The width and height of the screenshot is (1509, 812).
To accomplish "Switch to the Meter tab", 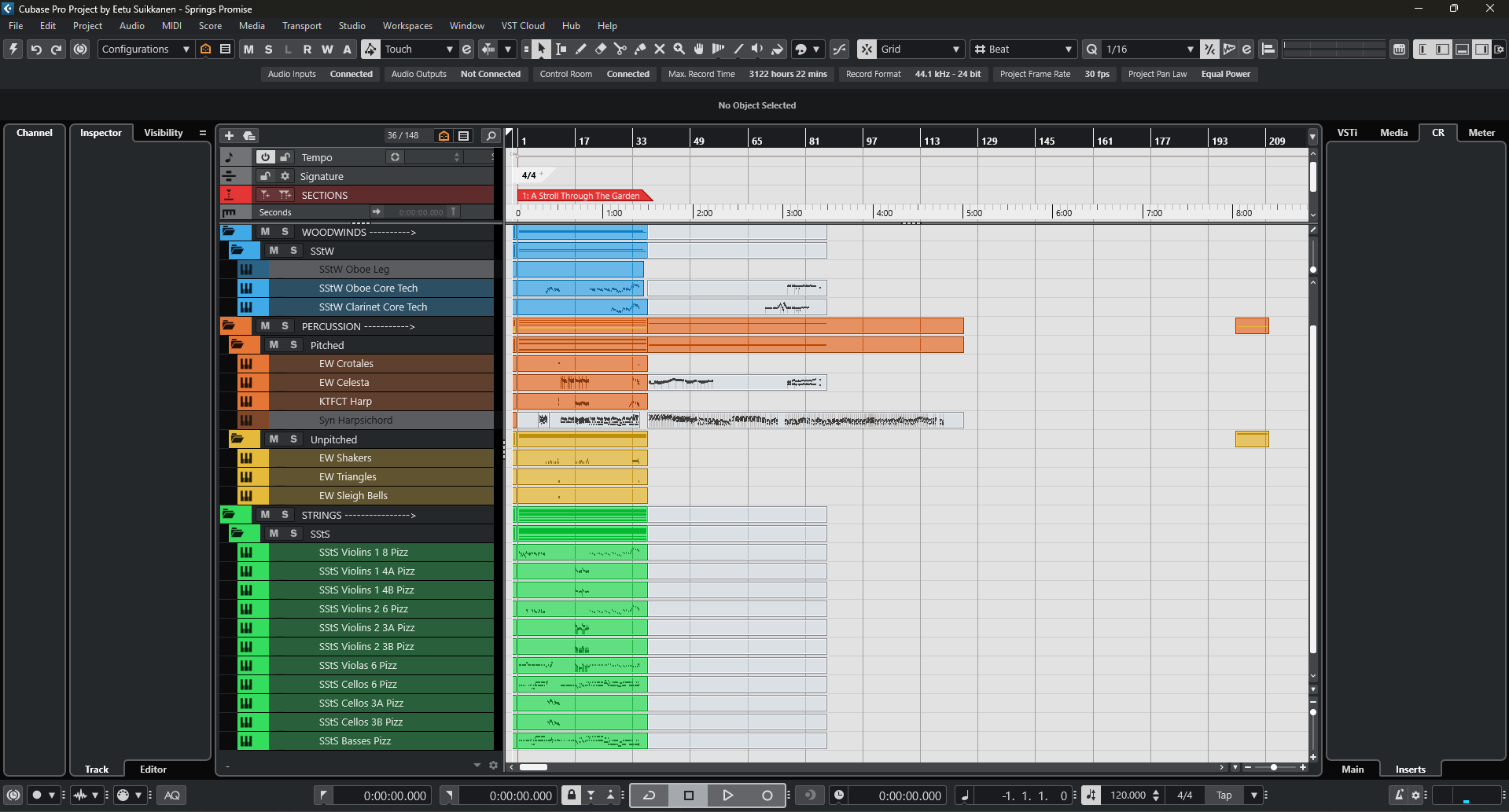I will pos(1481,133).
